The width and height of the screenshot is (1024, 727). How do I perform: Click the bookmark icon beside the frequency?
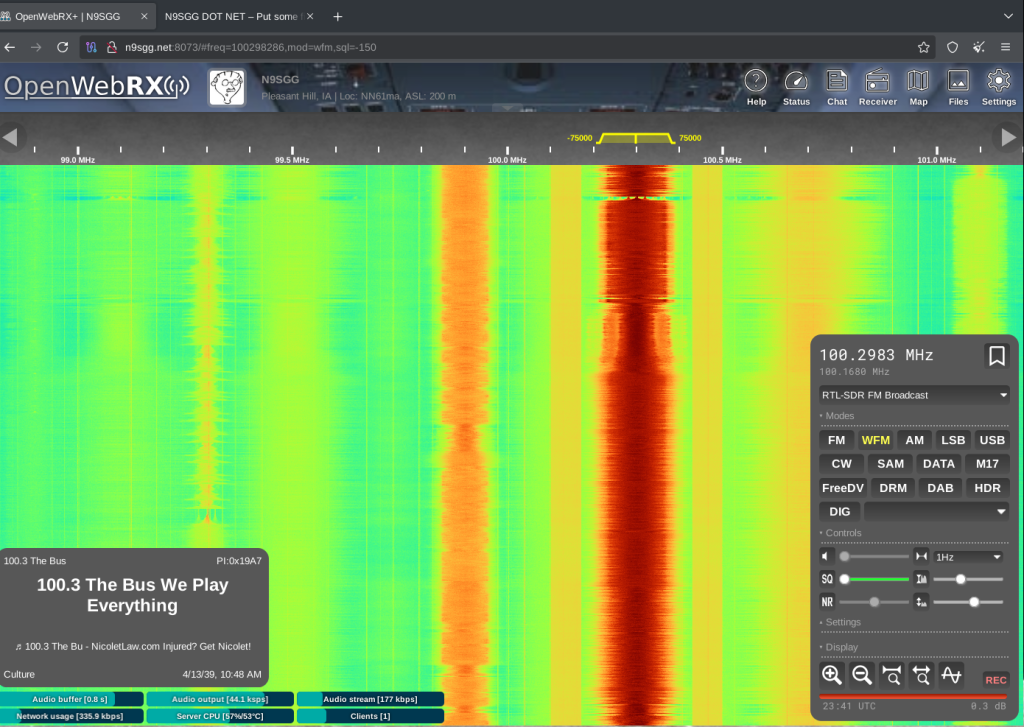[x=996, y=356]
